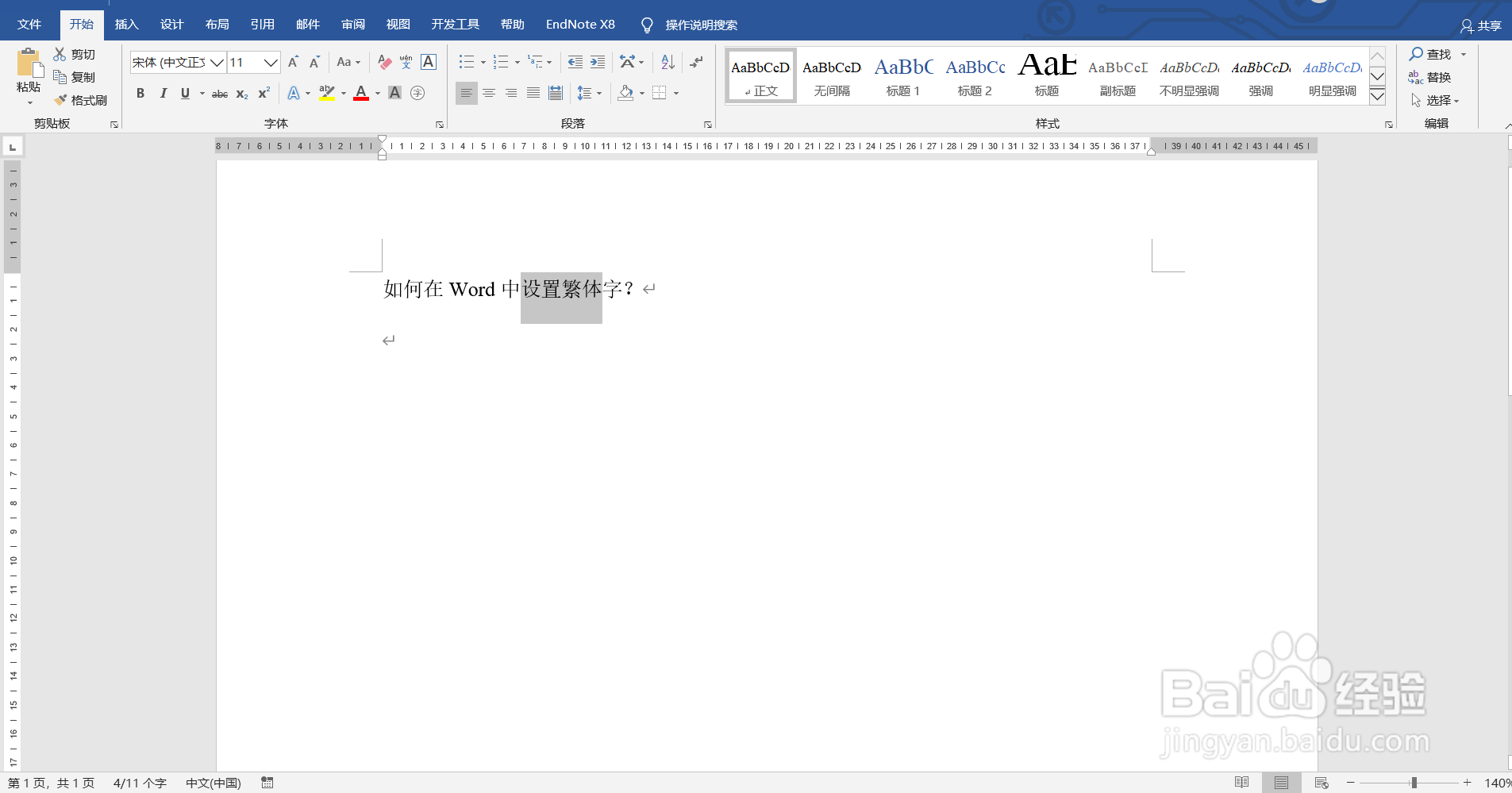Toggle Bold formatting

(140, 93)
